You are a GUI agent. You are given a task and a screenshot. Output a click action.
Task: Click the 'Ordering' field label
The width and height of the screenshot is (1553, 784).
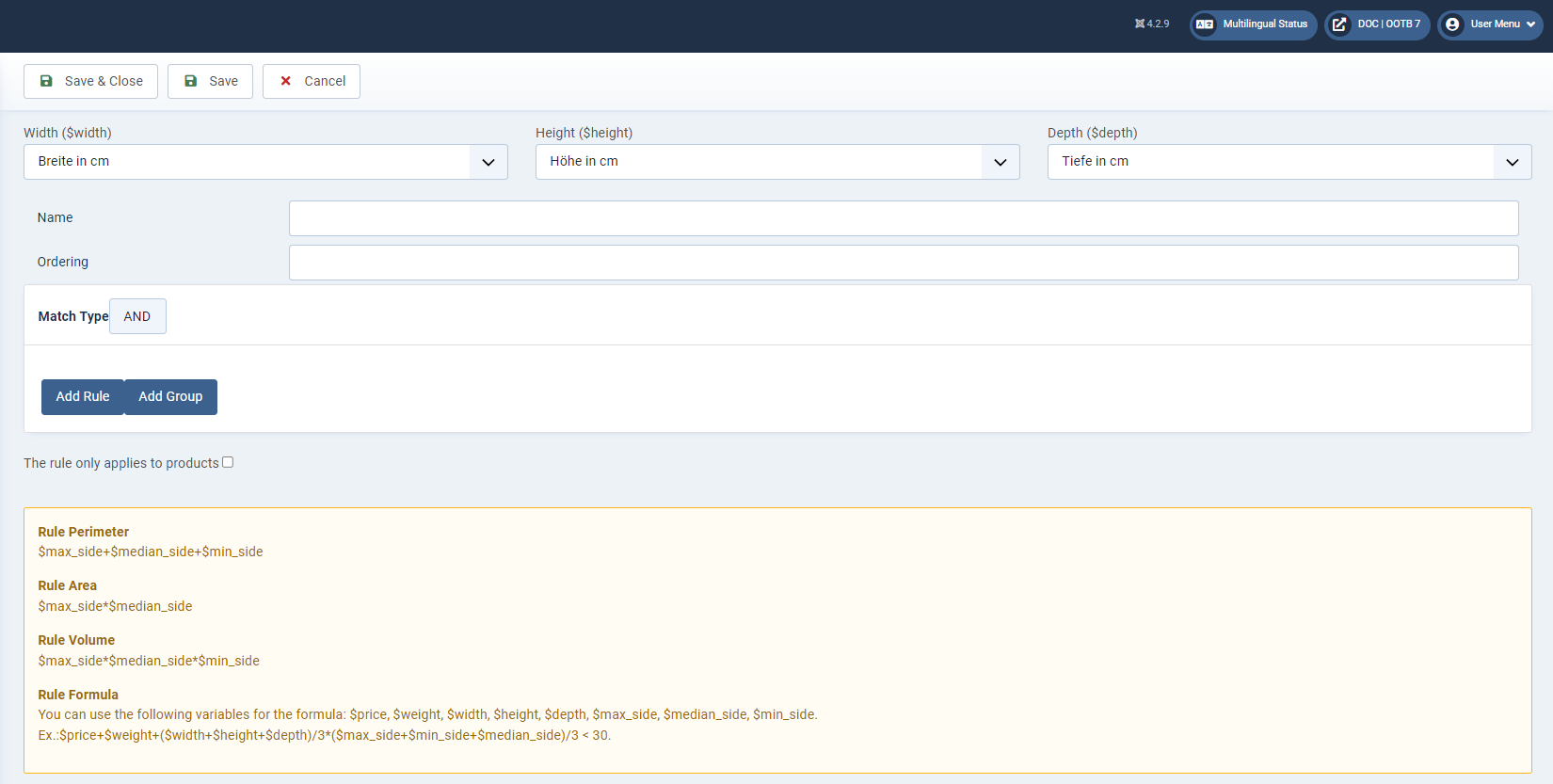[63, 262]
